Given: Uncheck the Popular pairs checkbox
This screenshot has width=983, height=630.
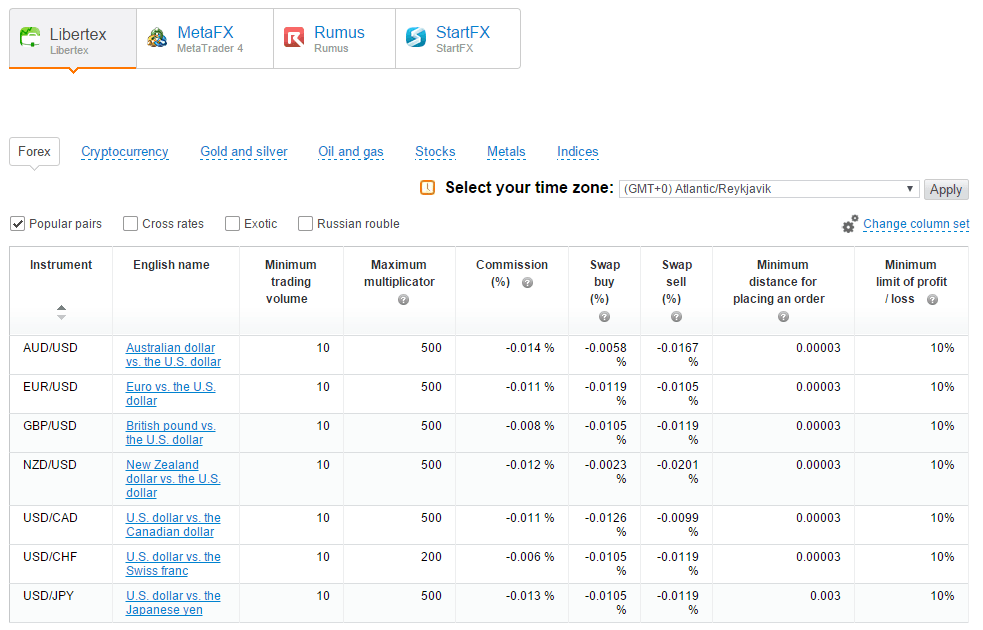Looking at the screenshot, I should pos(17,223).
